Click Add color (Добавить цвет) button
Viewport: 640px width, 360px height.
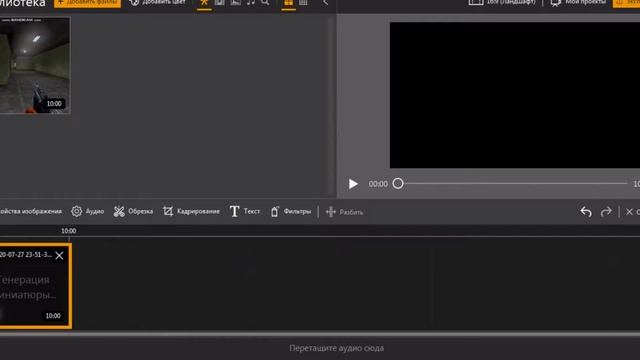[157, 2]
